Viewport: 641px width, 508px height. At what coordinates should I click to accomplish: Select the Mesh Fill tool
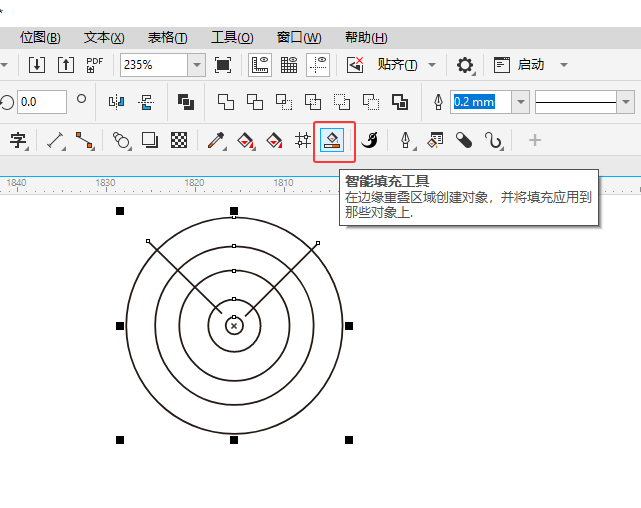point(303,141)
